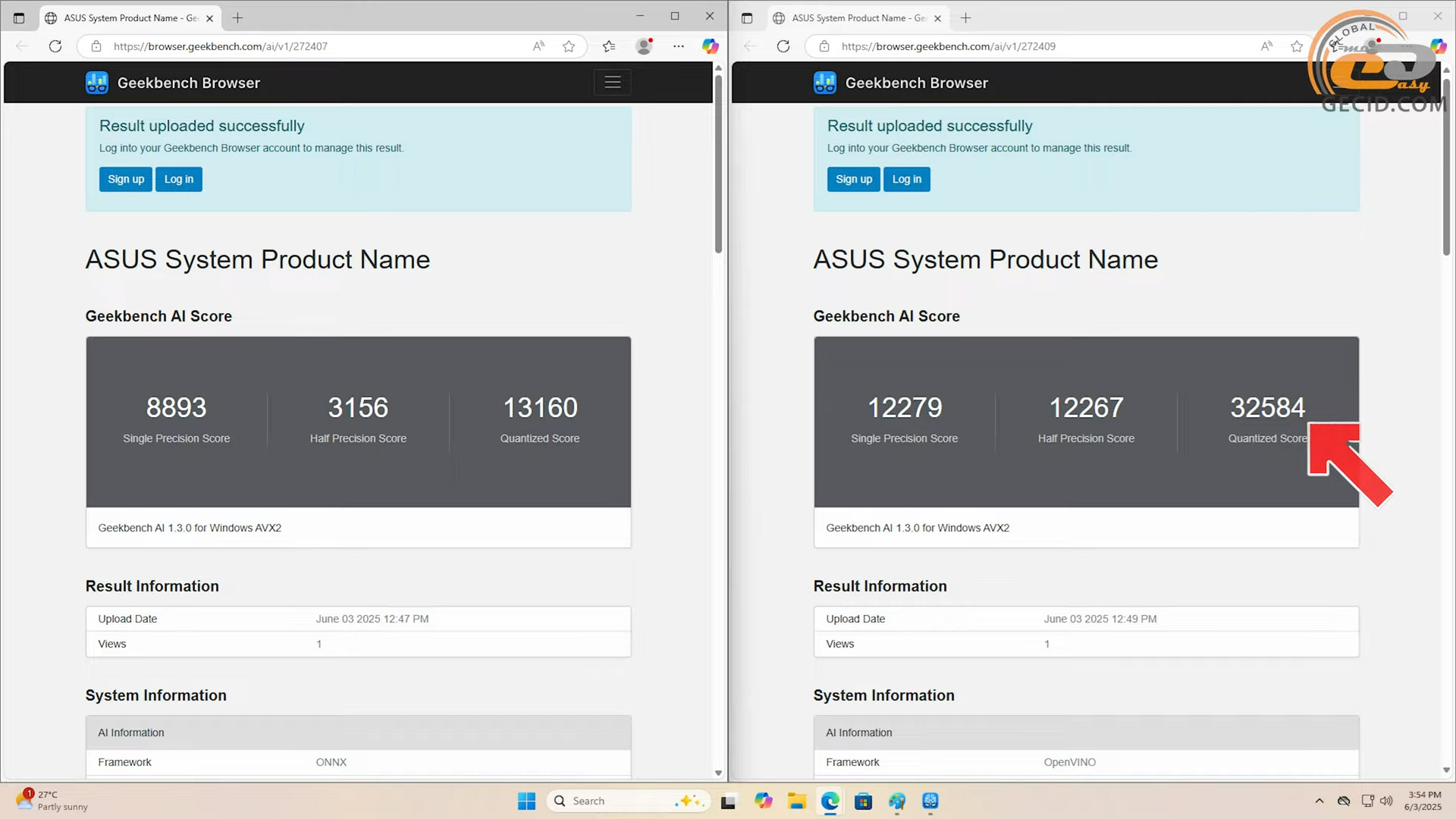Select score 3156 Half Precision
Image resolution: width=1456 pixels, height=819 pixels.
(358, 408)
